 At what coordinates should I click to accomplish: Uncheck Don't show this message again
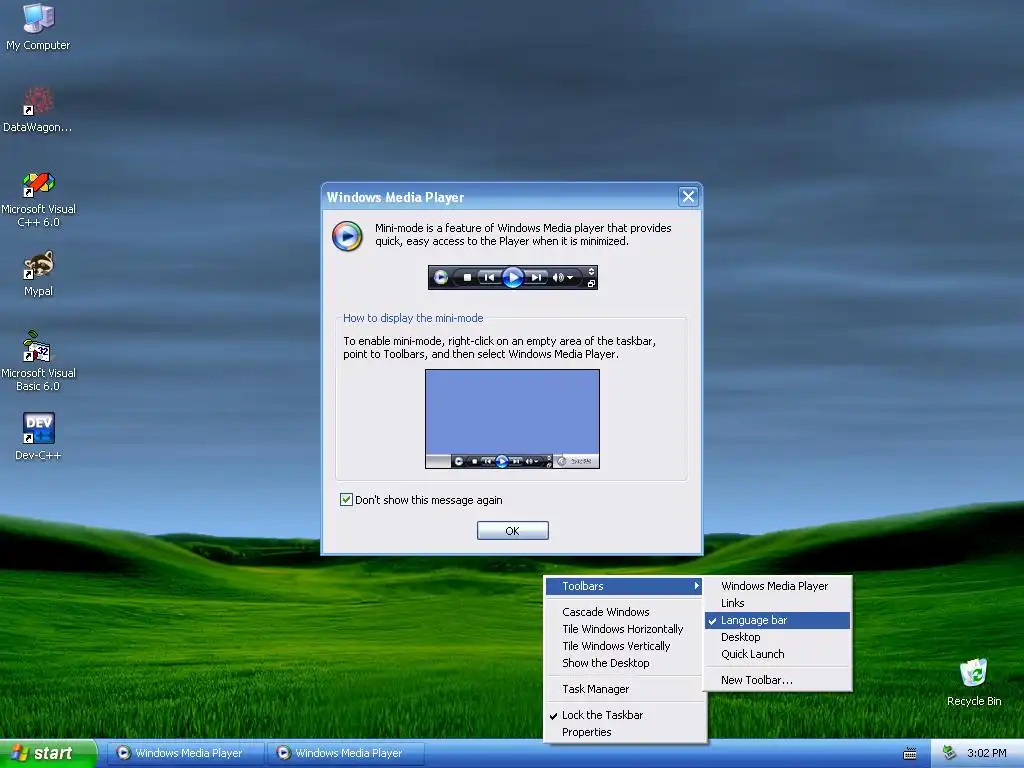(x=346, y=500)
